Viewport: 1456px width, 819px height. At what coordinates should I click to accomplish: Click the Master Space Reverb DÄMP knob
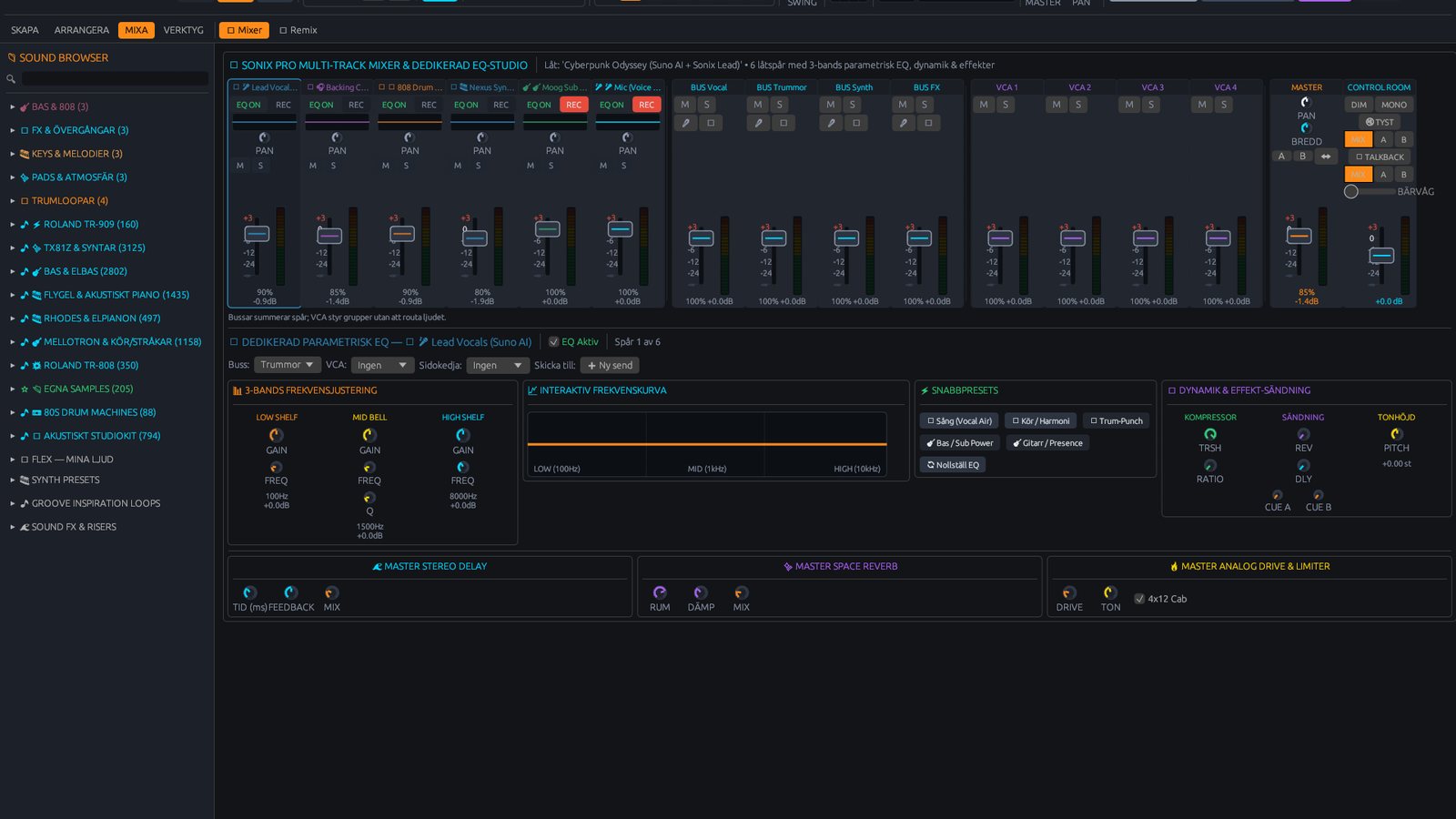tap(701, 592)
